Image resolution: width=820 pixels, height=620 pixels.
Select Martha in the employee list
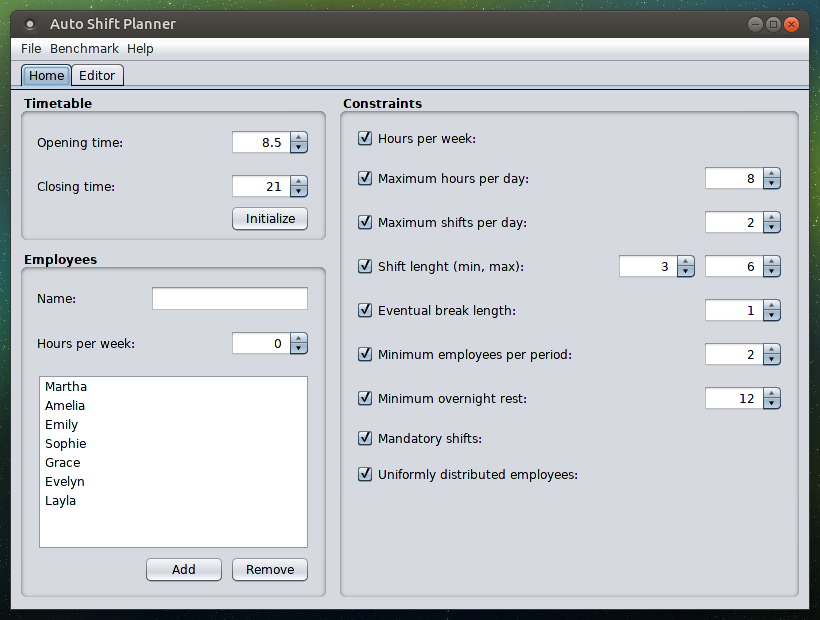click(x=173, y=386)
